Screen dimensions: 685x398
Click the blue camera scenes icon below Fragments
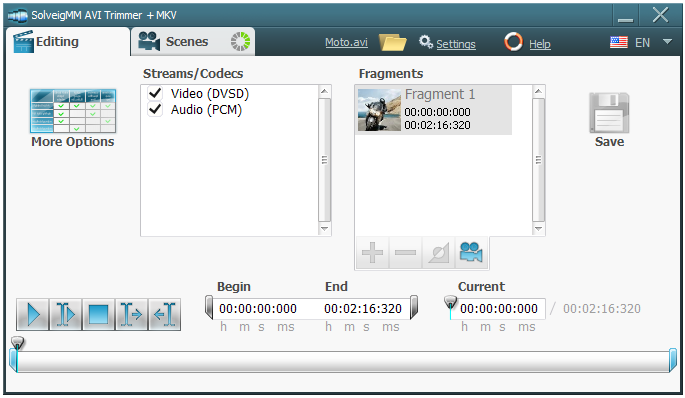click(471, 253)
